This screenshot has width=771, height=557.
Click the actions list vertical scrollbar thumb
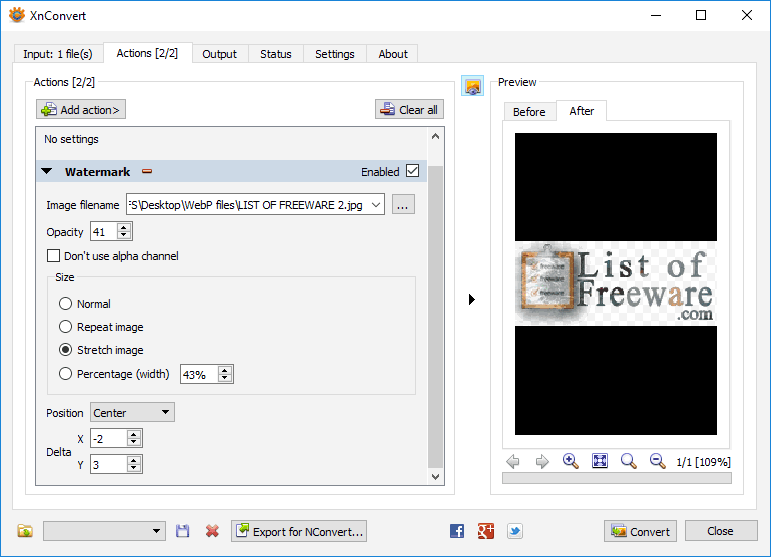[x=436, y=317]
